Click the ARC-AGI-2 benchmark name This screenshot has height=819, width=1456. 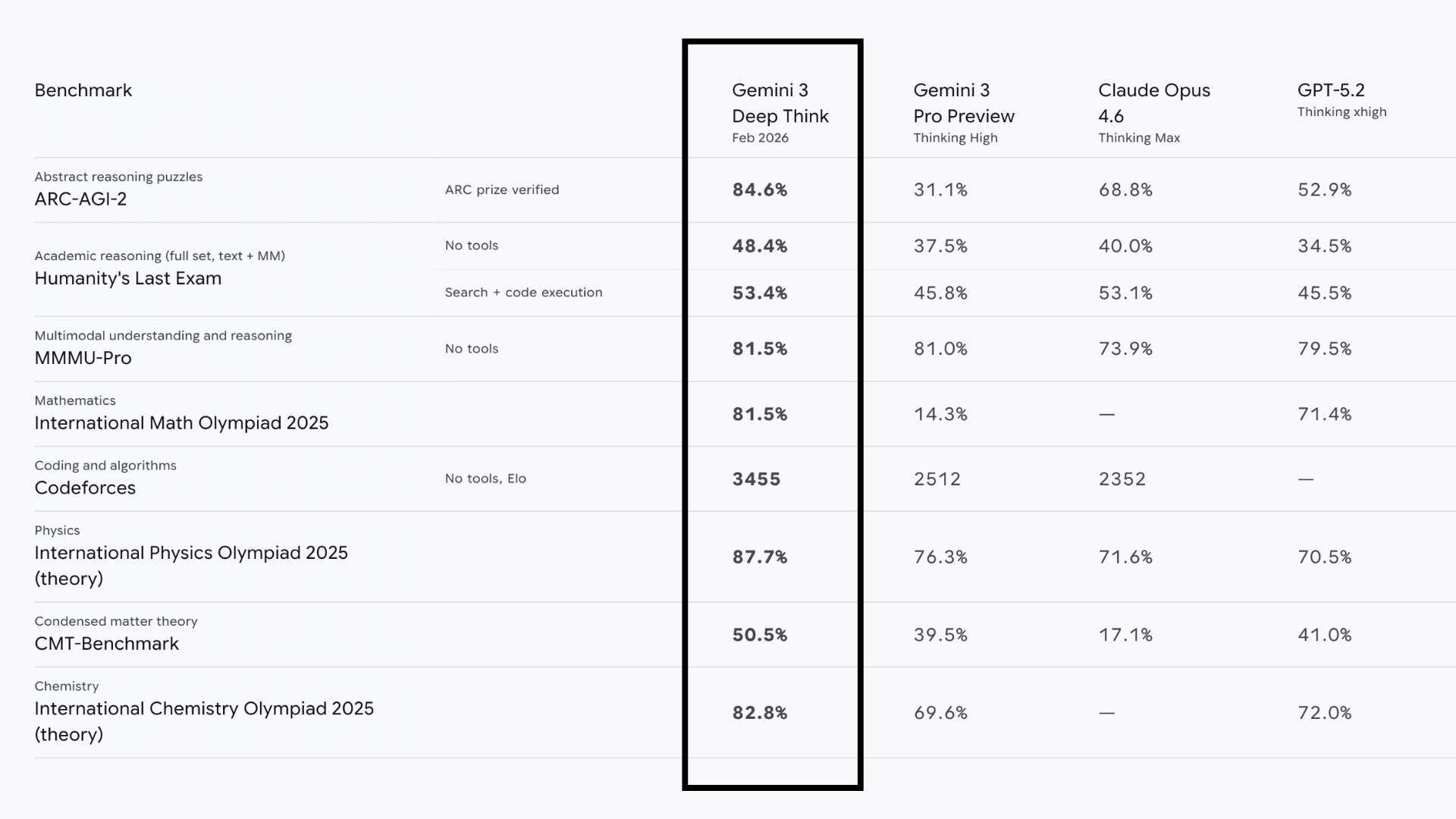tap(80, 199)
